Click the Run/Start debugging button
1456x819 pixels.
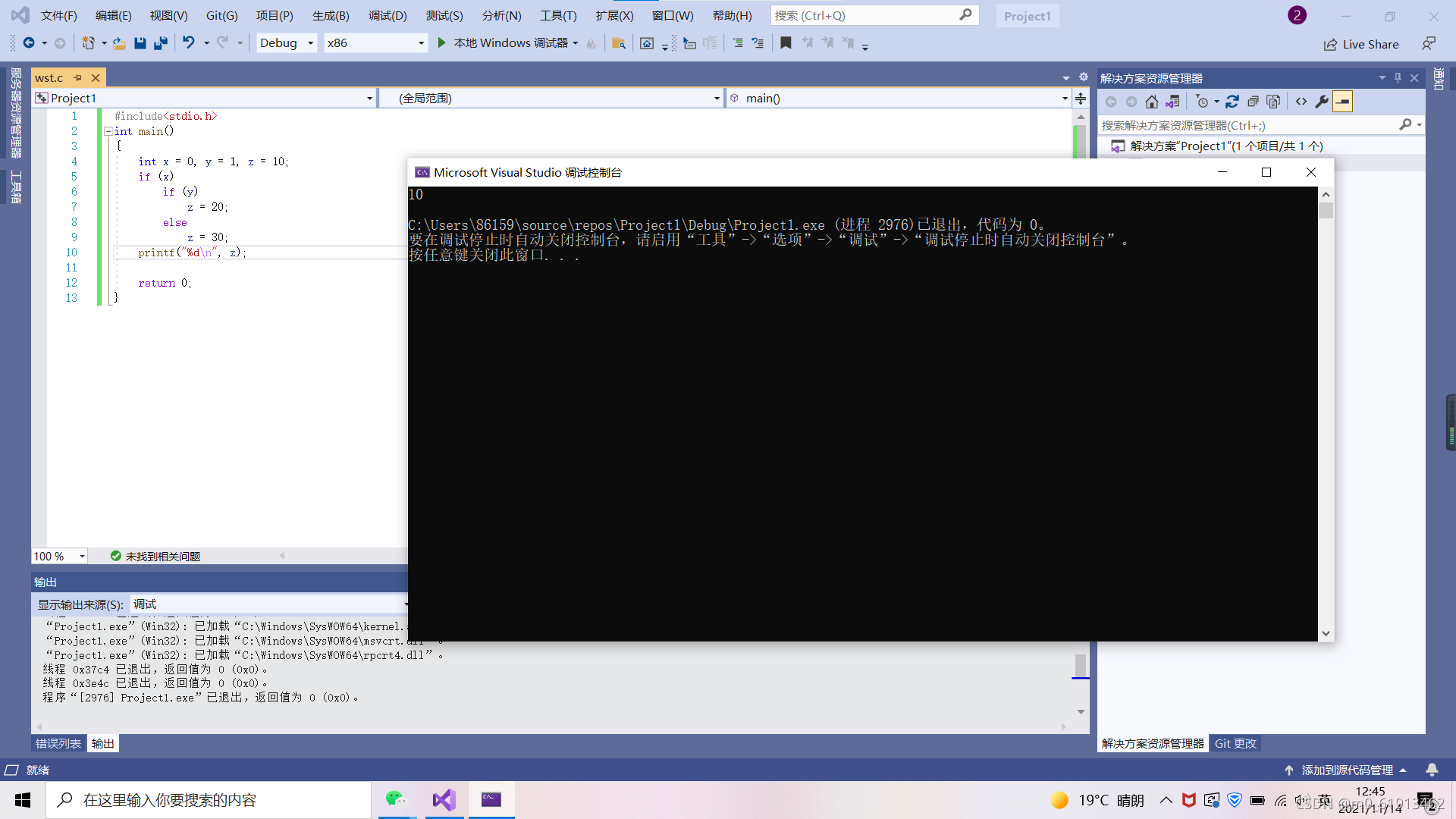441,42
